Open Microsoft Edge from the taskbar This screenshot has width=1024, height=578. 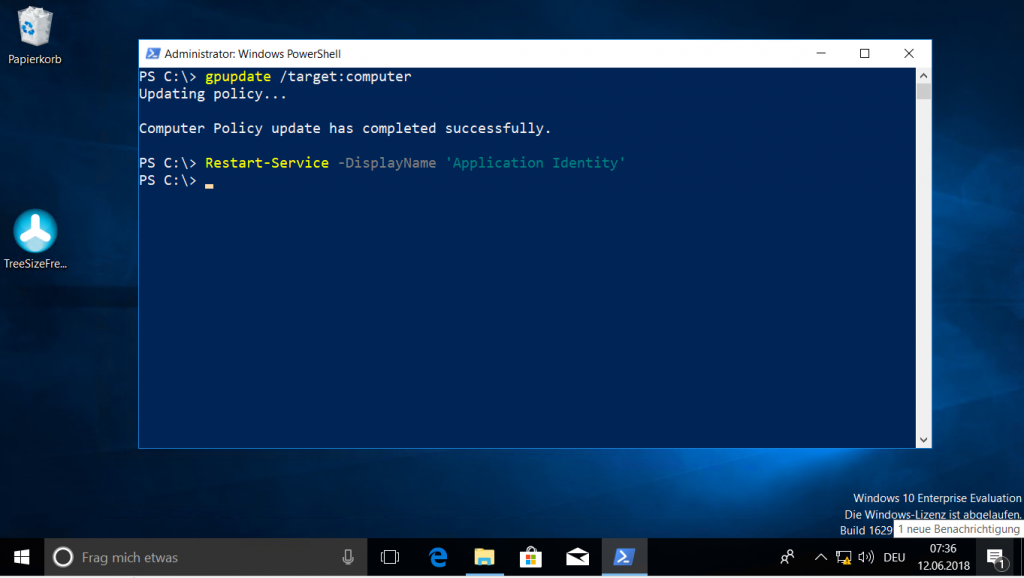(x=438, y=557)
